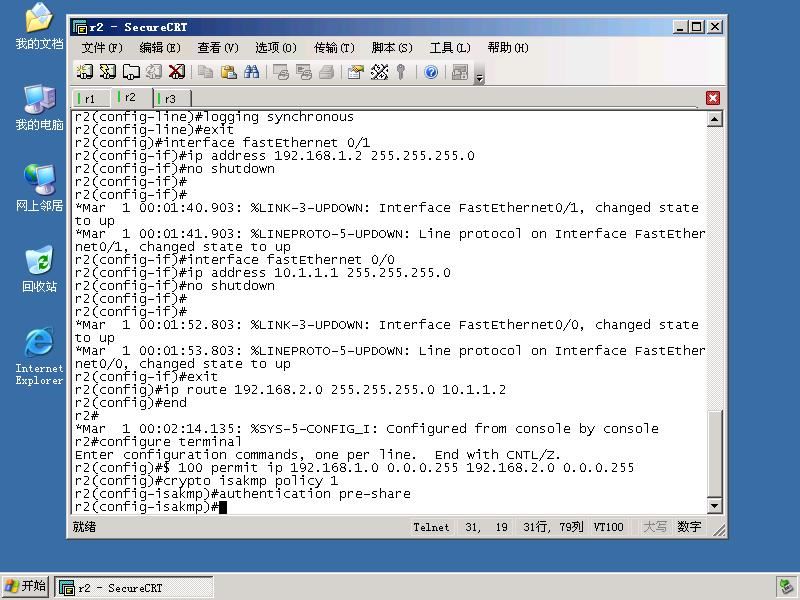
Task: Click the ip route 192.168.2.0 command line
Action: [290, 390]
